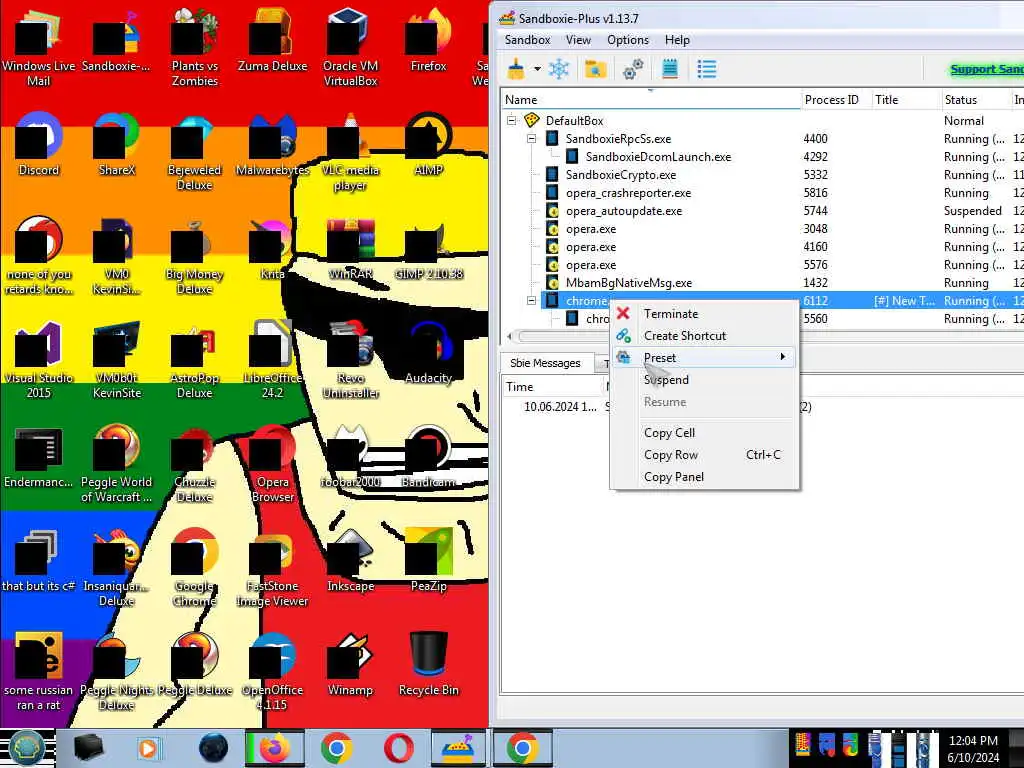This screenshot has width=1024, height=768.
Task: Sort by the Process ID column header
Action: 835,99
